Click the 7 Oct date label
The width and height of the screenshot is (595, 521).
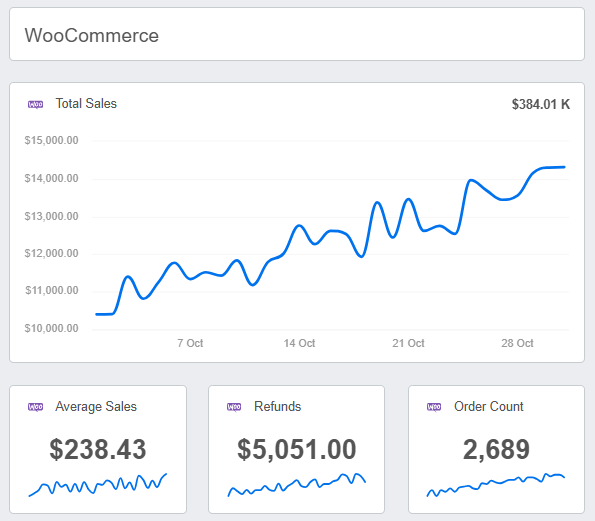[x=190, y=343]
